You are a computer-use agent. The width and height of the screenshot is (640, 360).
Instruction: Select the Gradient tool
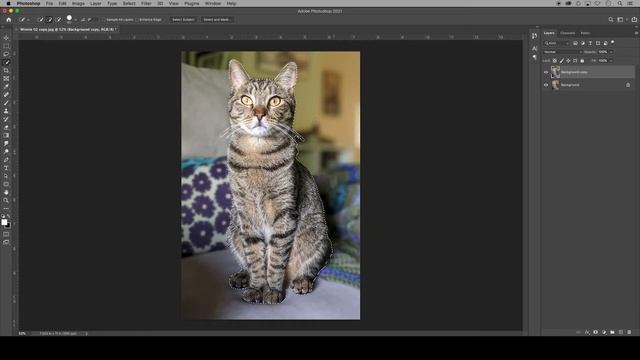tap(6, 136)
